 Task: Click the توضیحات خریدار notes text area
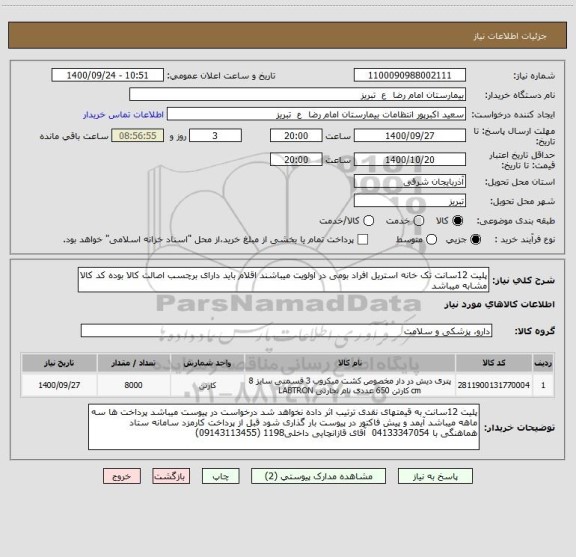click(284, 427)
